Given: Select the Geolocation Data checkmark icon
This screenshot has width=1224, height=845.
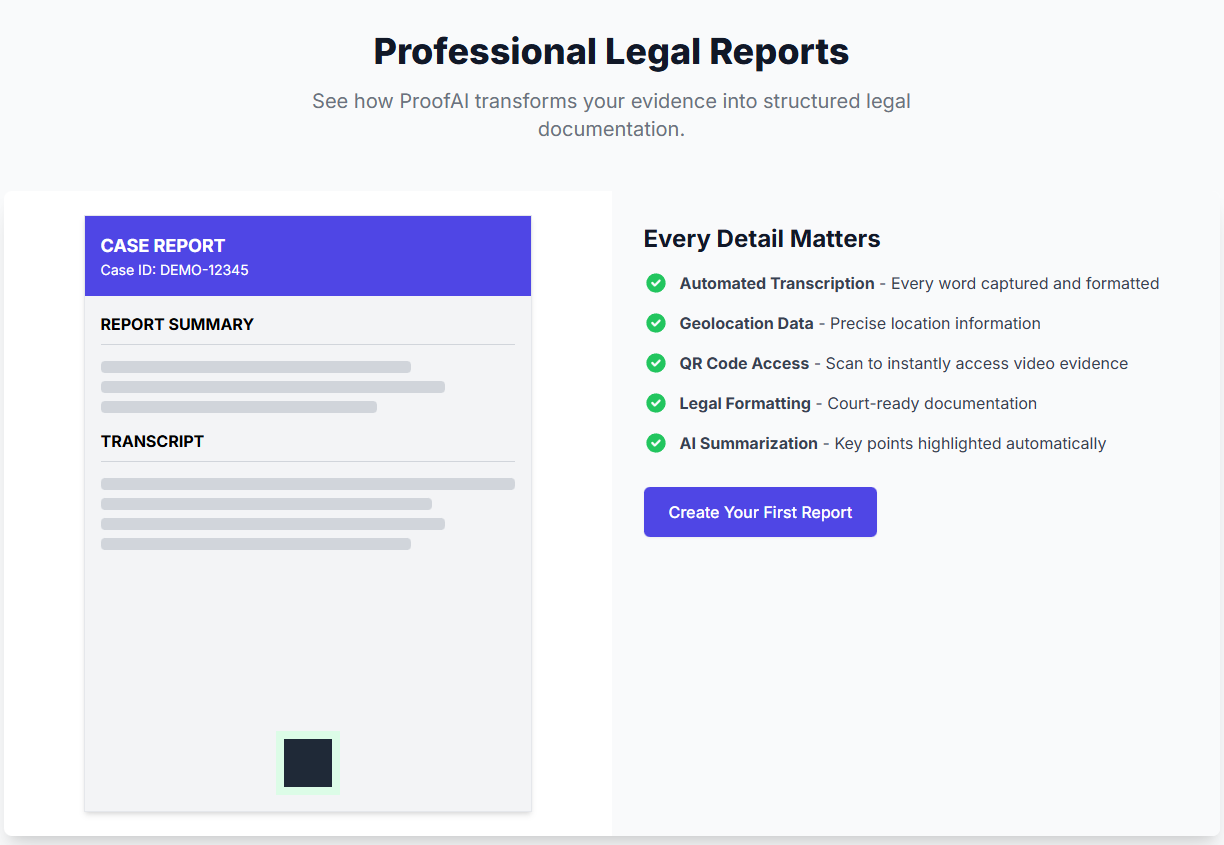Looking at the screenshot, I should [656, 323].
